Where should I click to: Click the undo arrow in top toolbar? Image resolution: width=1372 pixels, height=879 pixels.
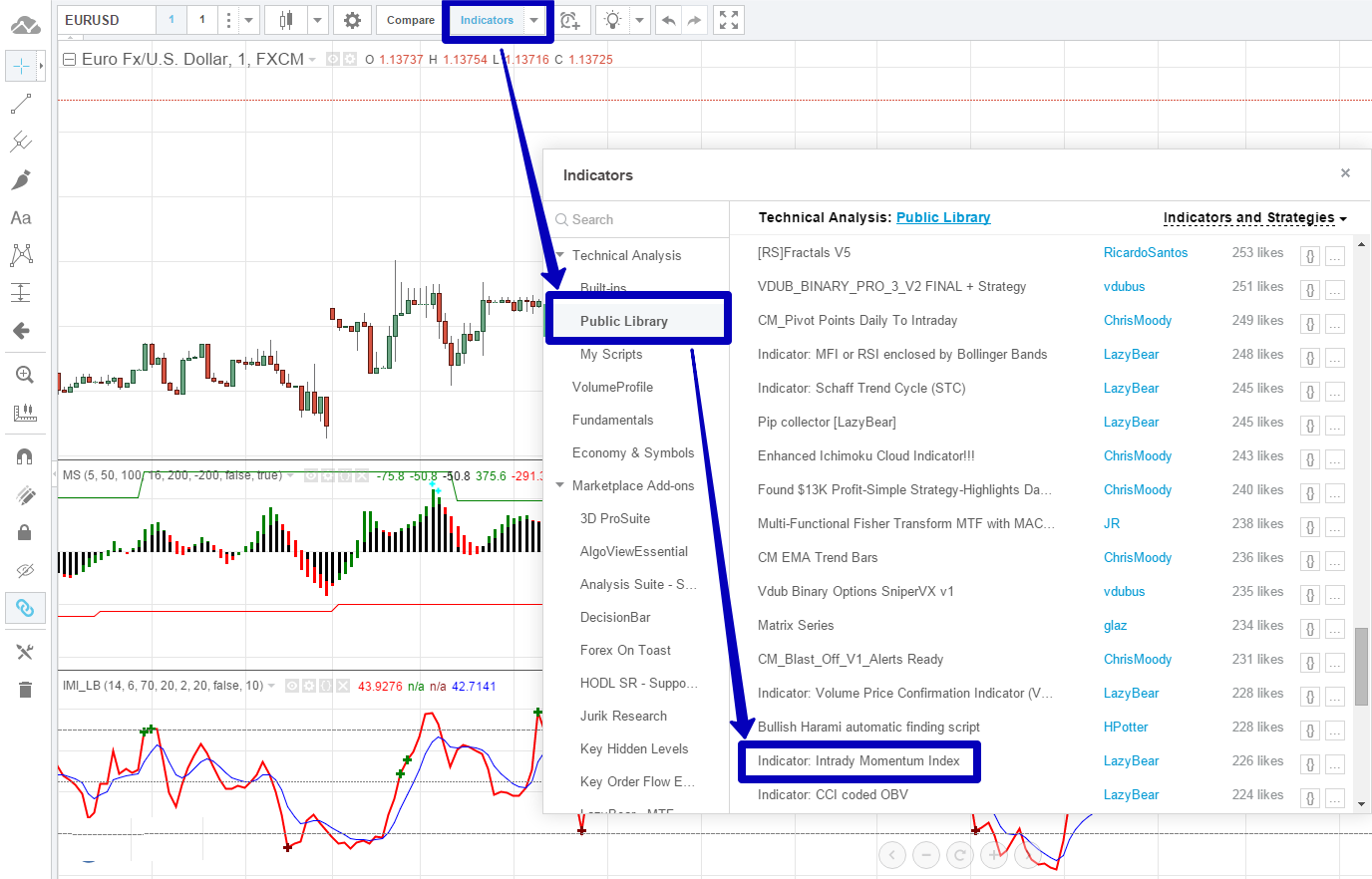coord(668,20)
